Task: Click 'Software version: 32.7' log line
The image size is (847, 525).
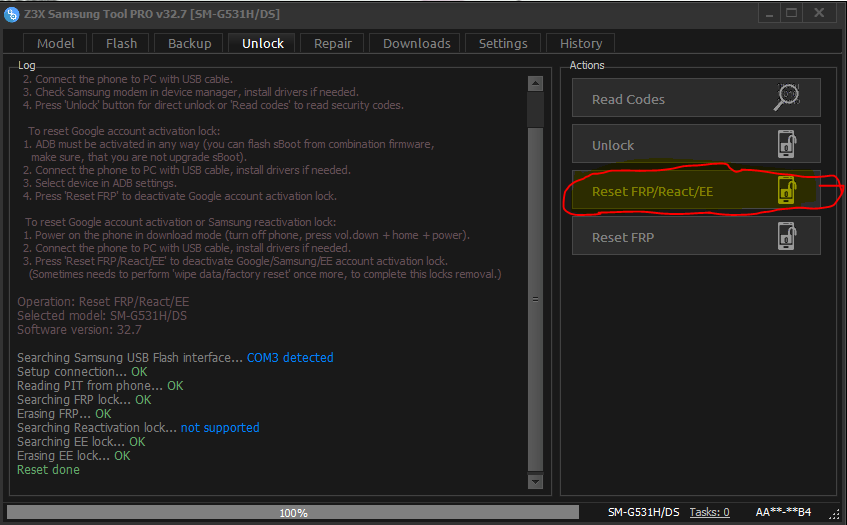Action: (79, 329)
